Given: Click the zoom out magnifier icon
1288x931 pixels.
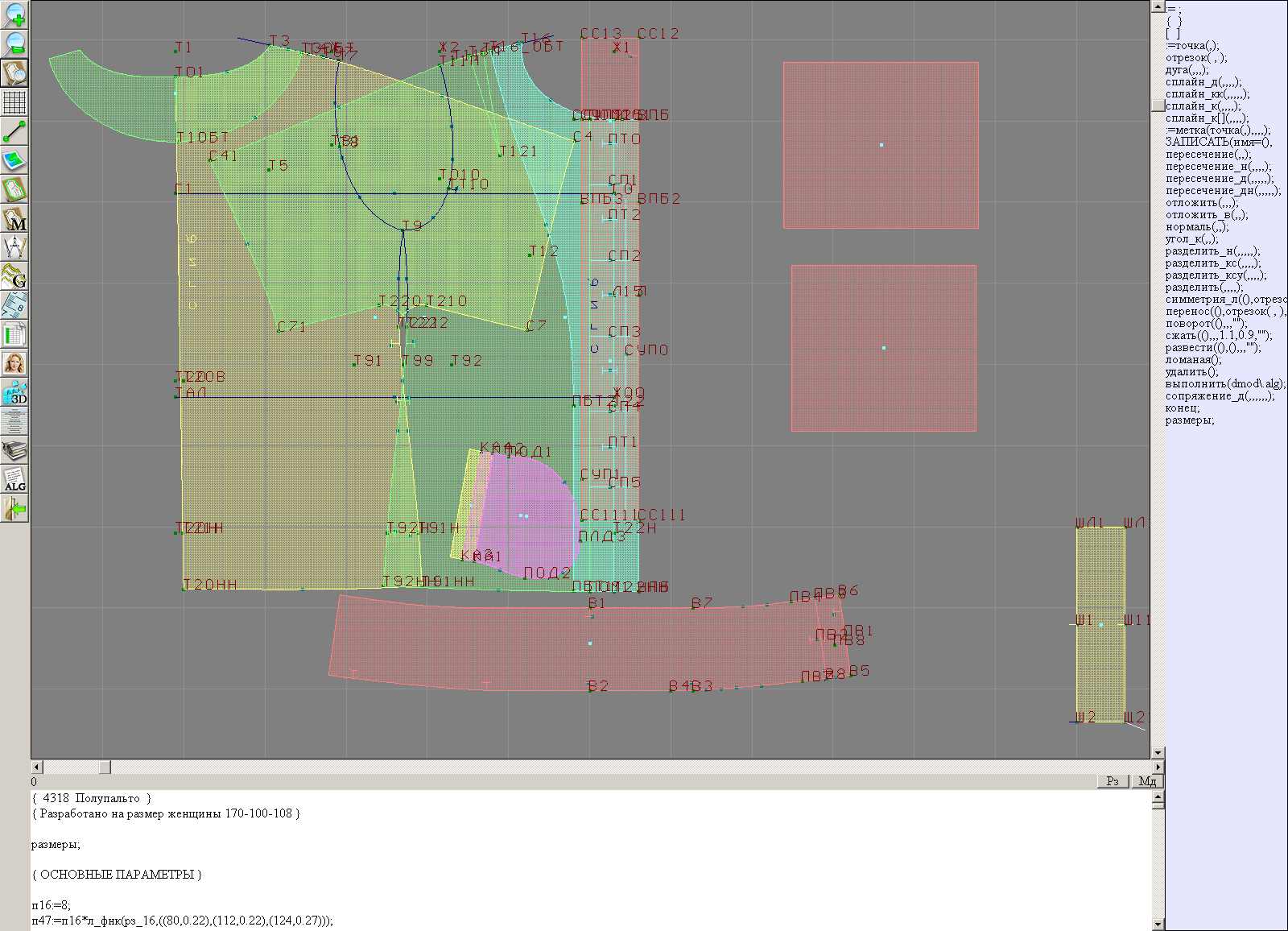Looking at the screenshot, I should tap(14, 43).
